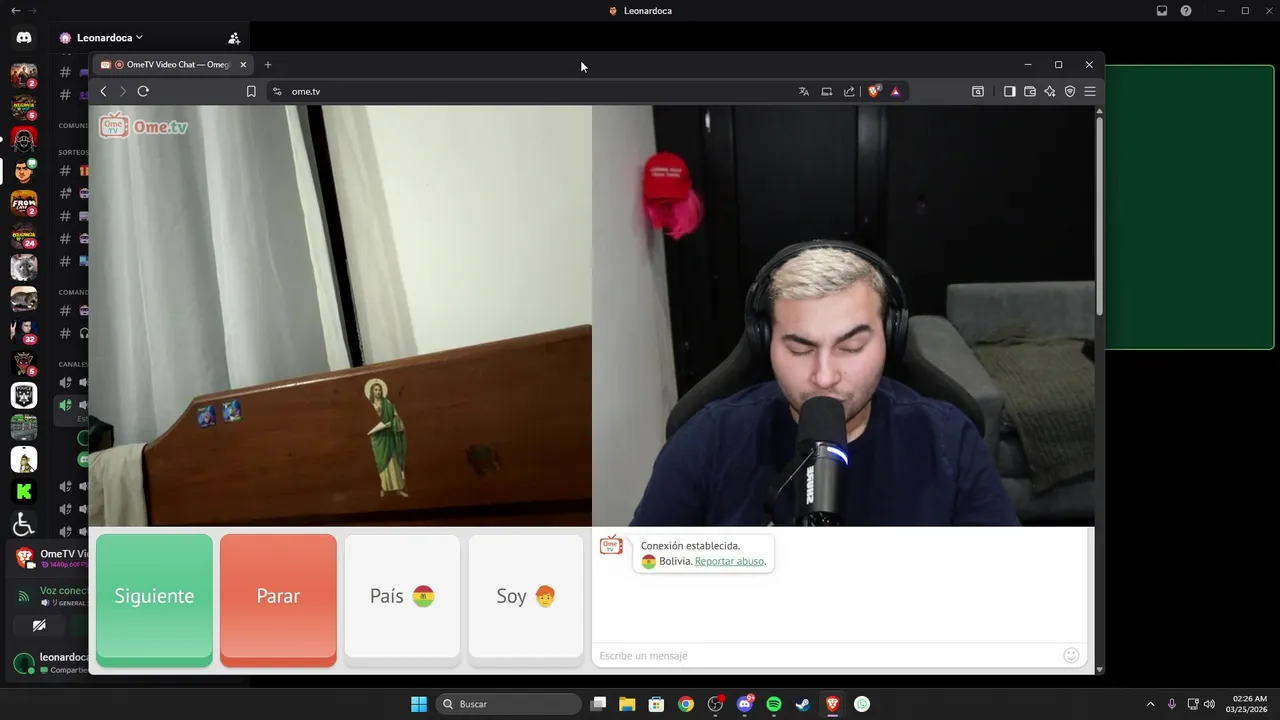Screen dimensions: 1280x720
Task: Click the cast screen icon in address bar
Action: coord(827,91)
